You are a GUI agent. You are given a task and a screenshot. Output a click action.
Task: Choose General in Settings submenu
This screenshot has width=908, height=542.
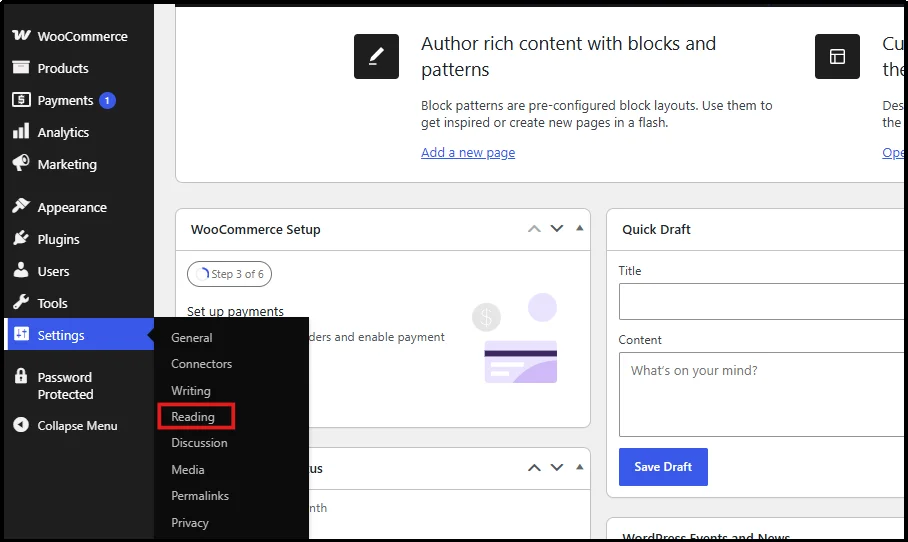192,338
